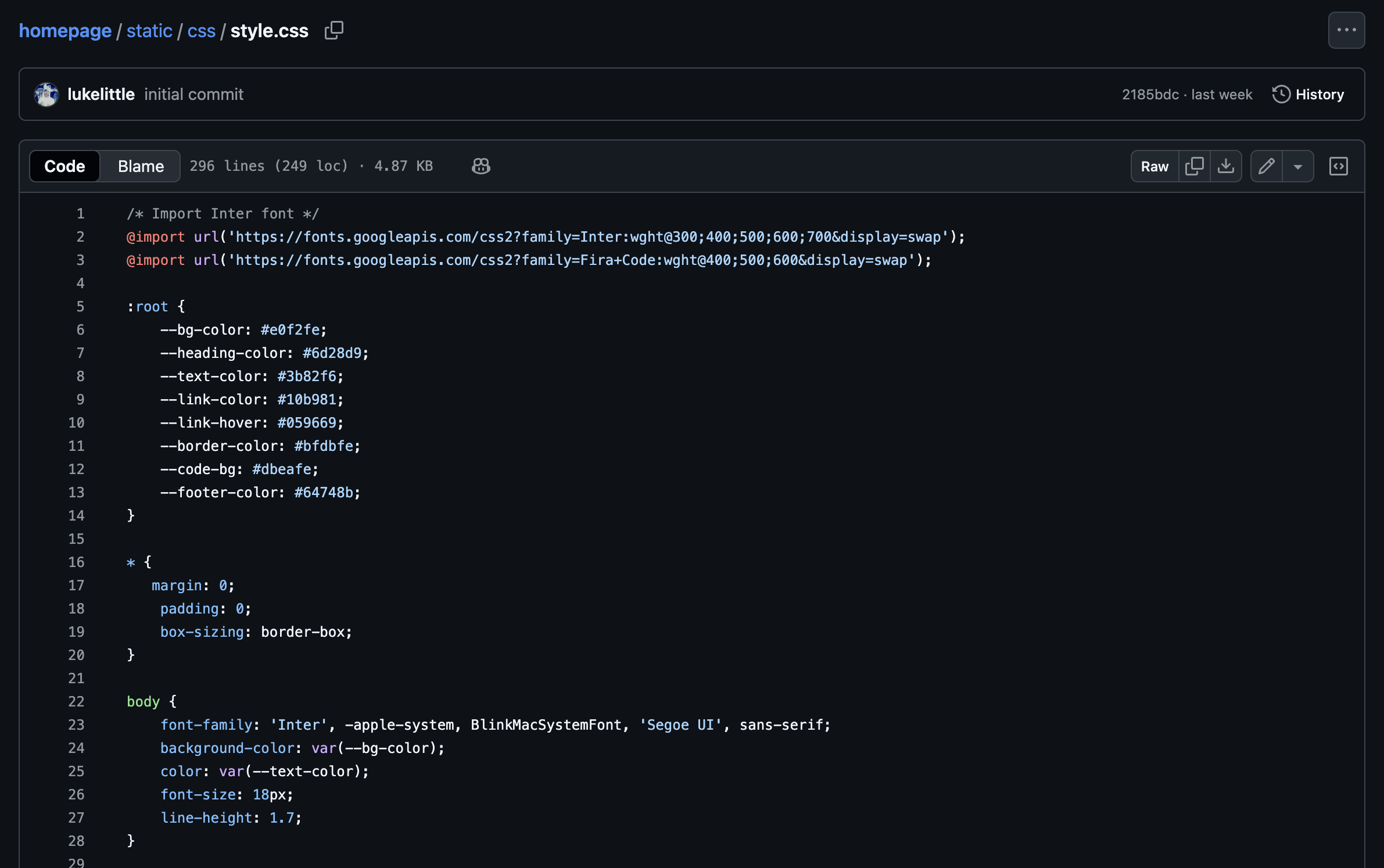The width and height of the screenshot is (1384, 868).
Task: Go to the homepage repository root
Action: click(x=65, y=30)
